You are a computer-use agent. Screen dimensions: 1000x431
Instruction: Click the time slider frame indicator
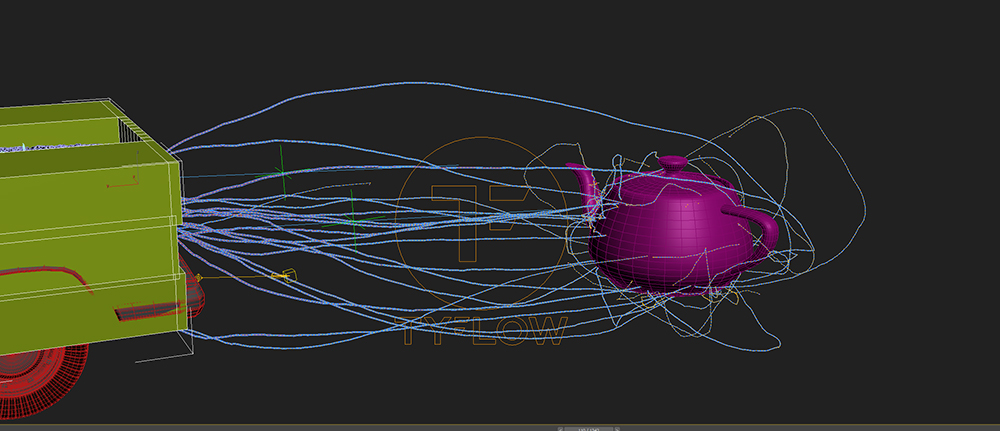pyautogui.click(x=586, y=428)
